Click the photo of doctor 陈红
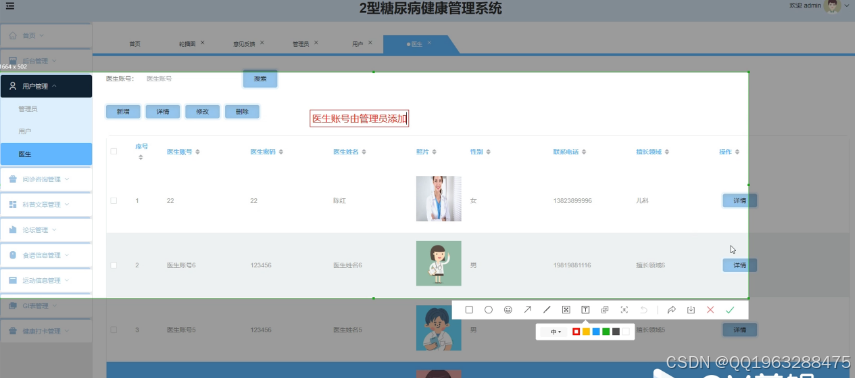 (438, 199)
